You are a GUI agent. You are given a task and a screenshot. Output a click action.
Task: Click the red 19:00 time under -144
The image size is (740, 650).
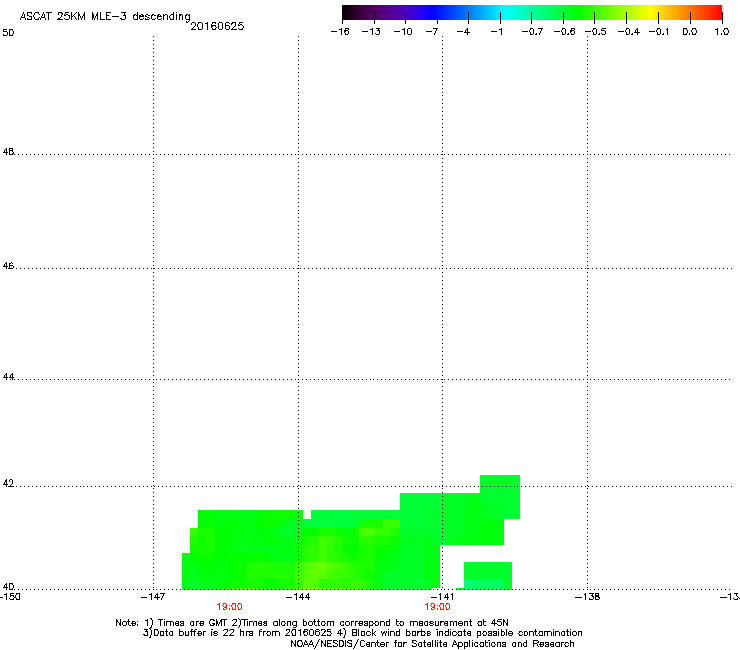(229, 607)
